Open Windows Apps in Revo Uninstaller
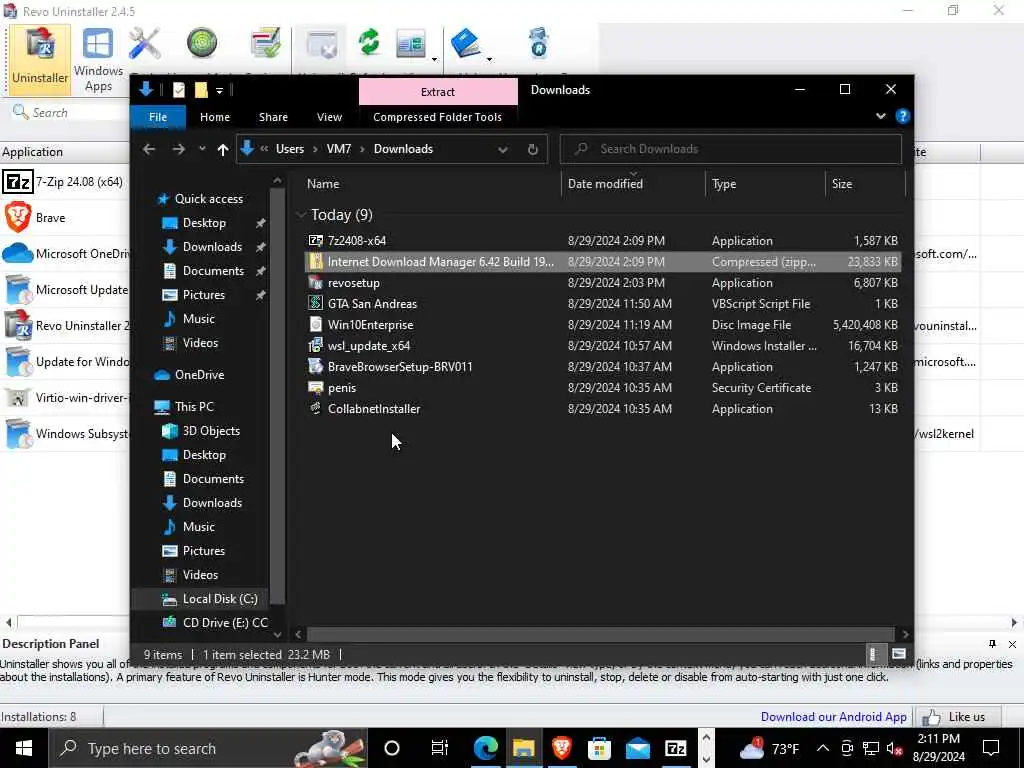The height and width of the screenshot is (768, 1024). coord(98,59)
